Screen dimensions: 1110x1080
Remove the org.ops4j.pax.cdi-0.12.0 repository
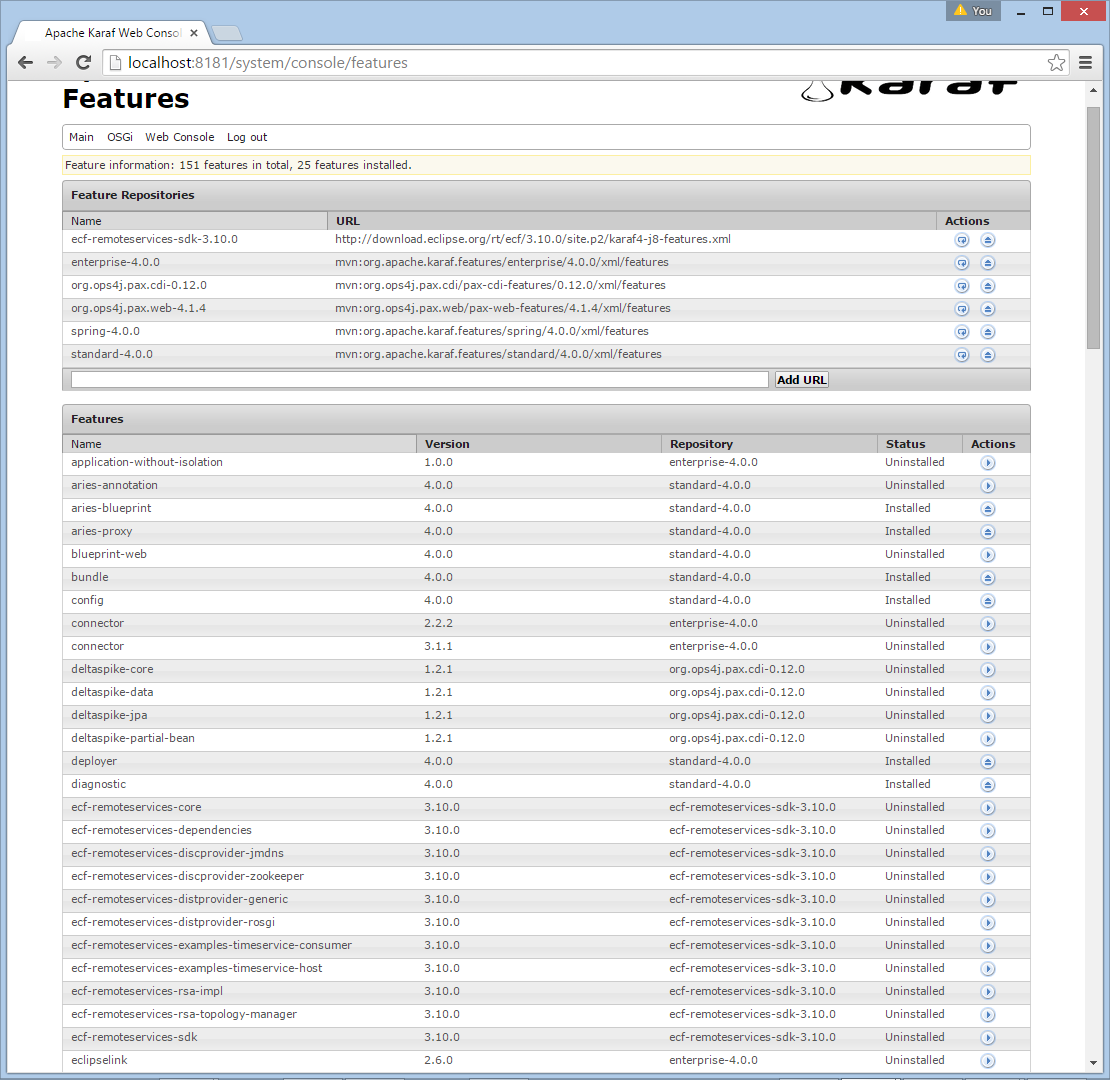click(x=988, y=286)
